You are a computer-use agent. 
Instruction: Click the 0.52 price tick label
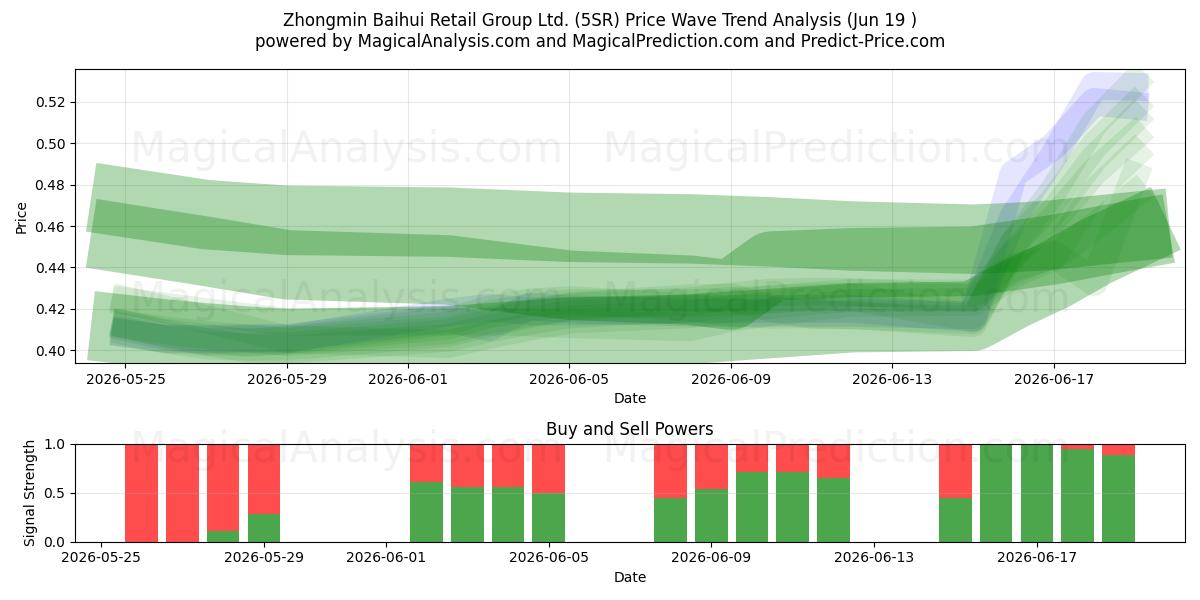52,102
